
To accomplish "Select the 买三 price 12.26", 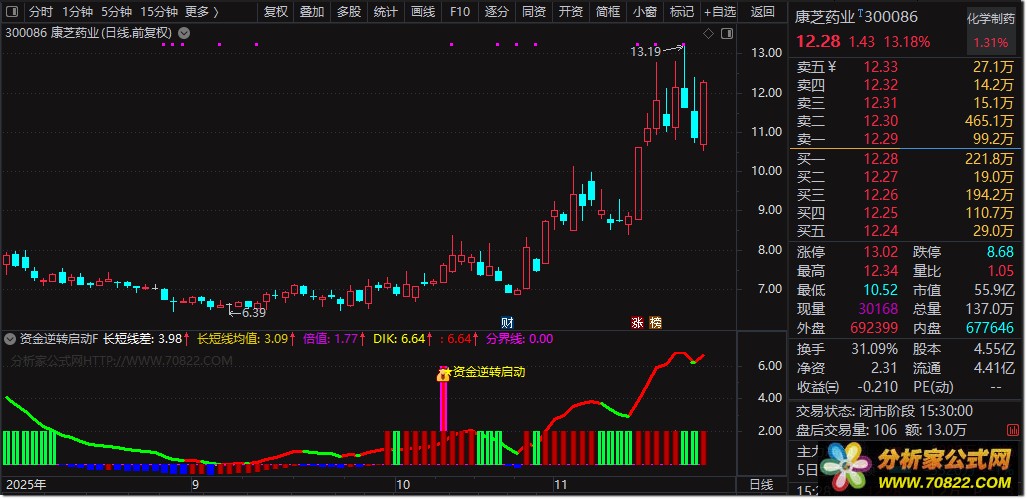I will [x=880, y=195].
